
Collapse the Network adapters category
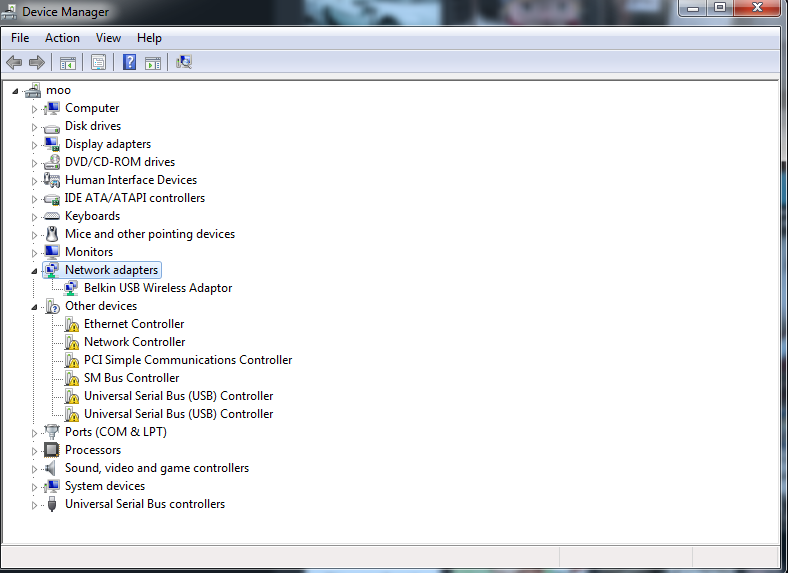coord(34,271)
